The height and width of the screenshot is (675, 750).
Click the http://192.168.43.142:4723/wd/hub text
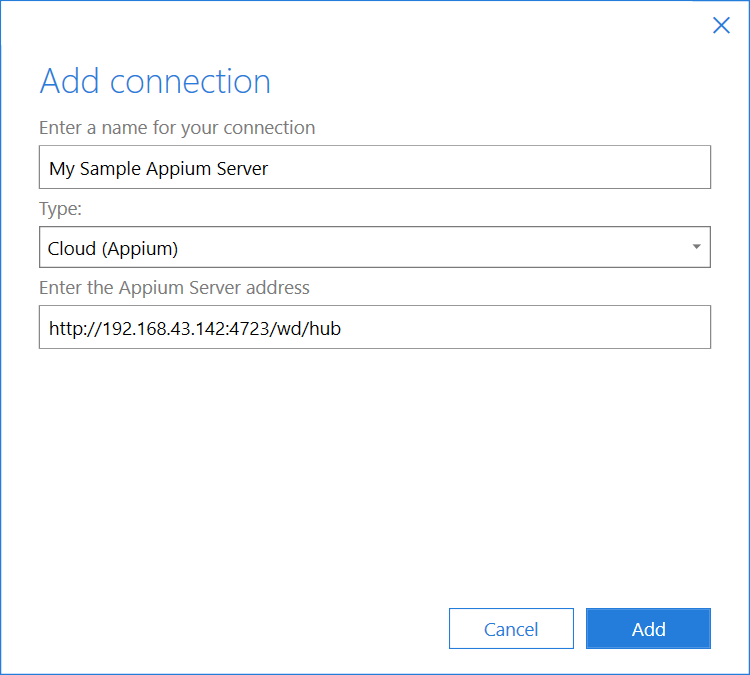[x=195, y=328]
